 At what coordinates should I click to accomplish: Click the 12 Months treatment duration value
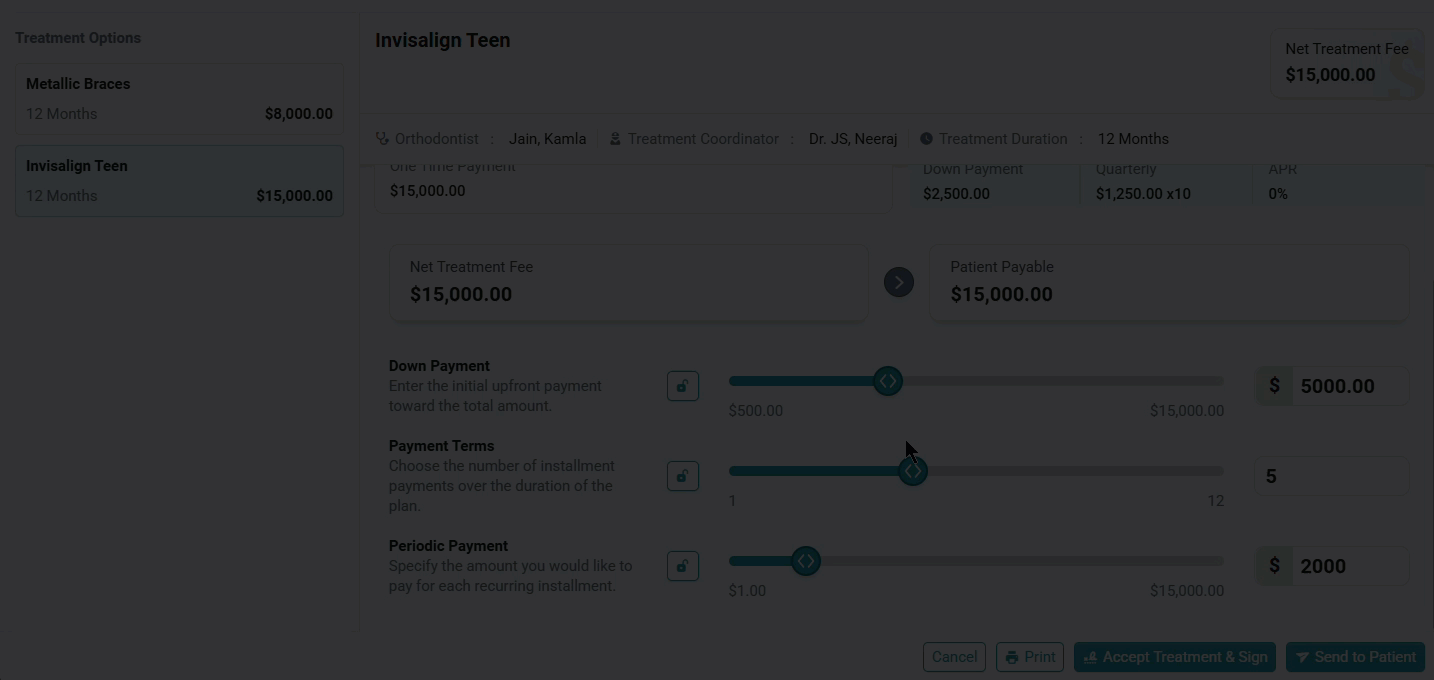(x=1133, y=139)
